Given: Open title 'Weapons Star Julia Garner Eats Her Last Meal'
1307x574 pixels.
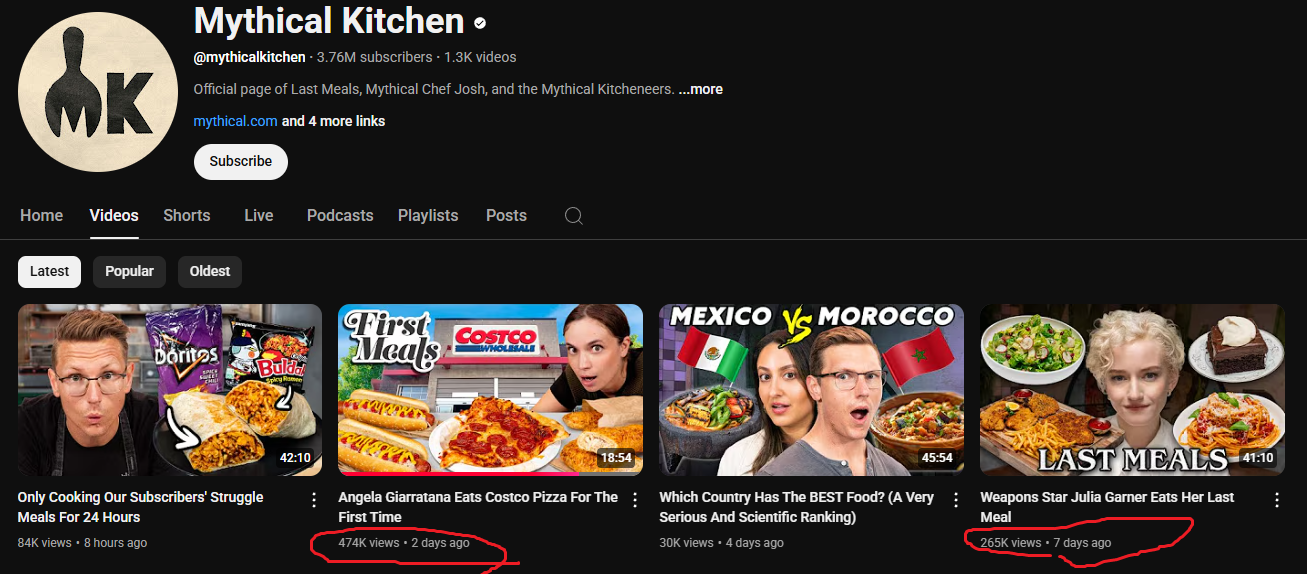Looking at the screenshot, I should (x=1107, y=507).
